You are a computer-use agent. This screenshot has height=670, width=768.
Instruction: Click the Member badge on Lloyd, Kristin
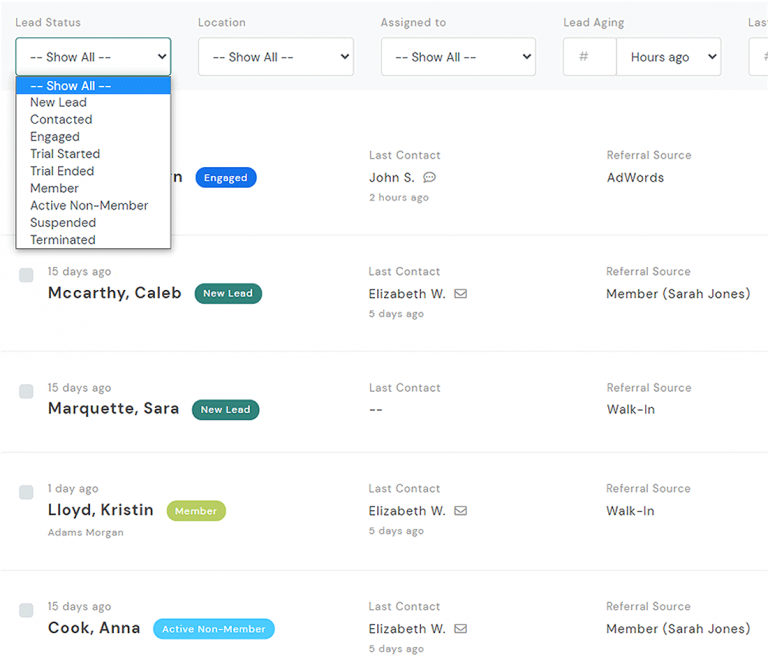point(196,511)
